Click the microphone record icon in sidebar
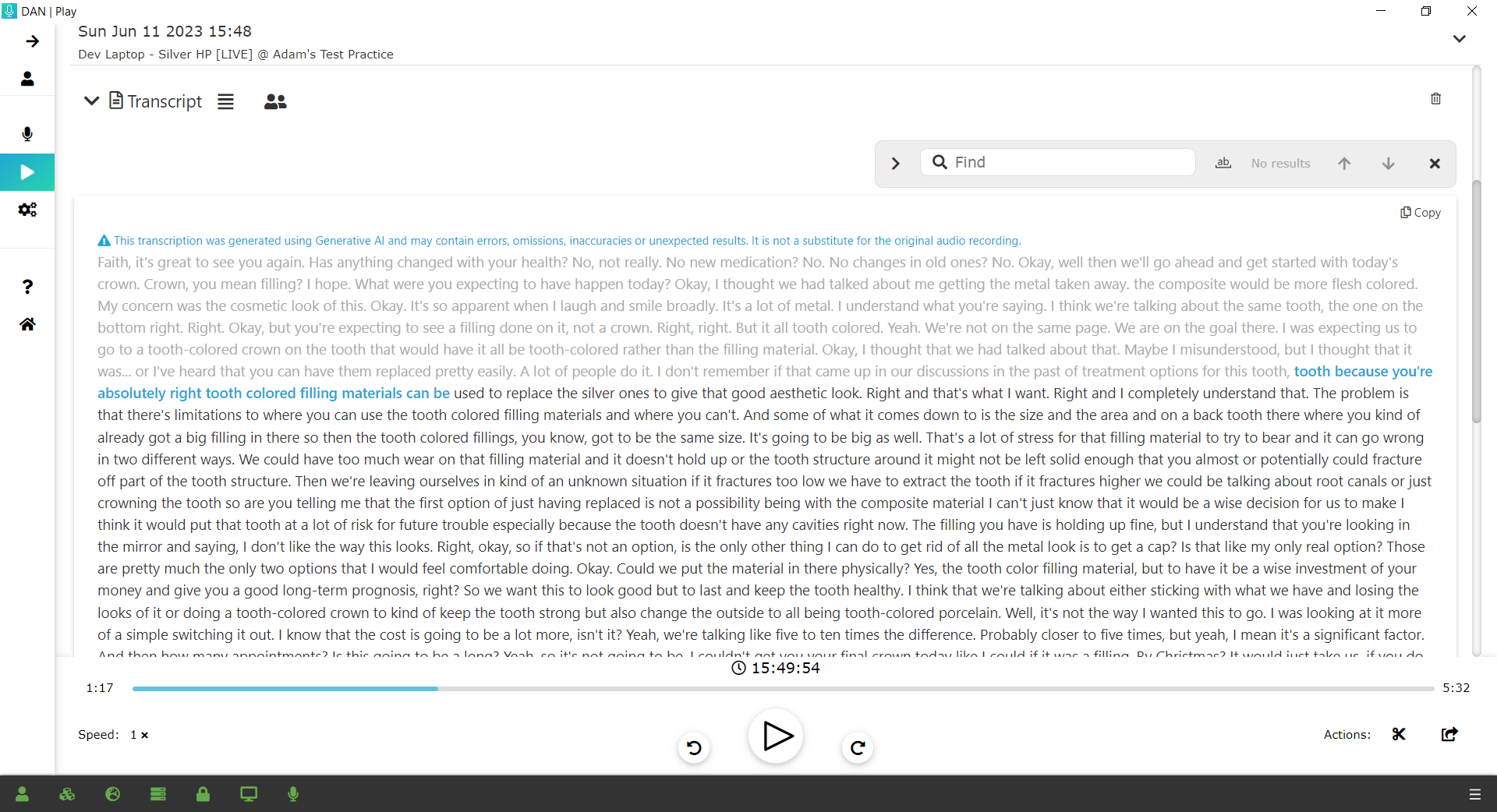 27,134
